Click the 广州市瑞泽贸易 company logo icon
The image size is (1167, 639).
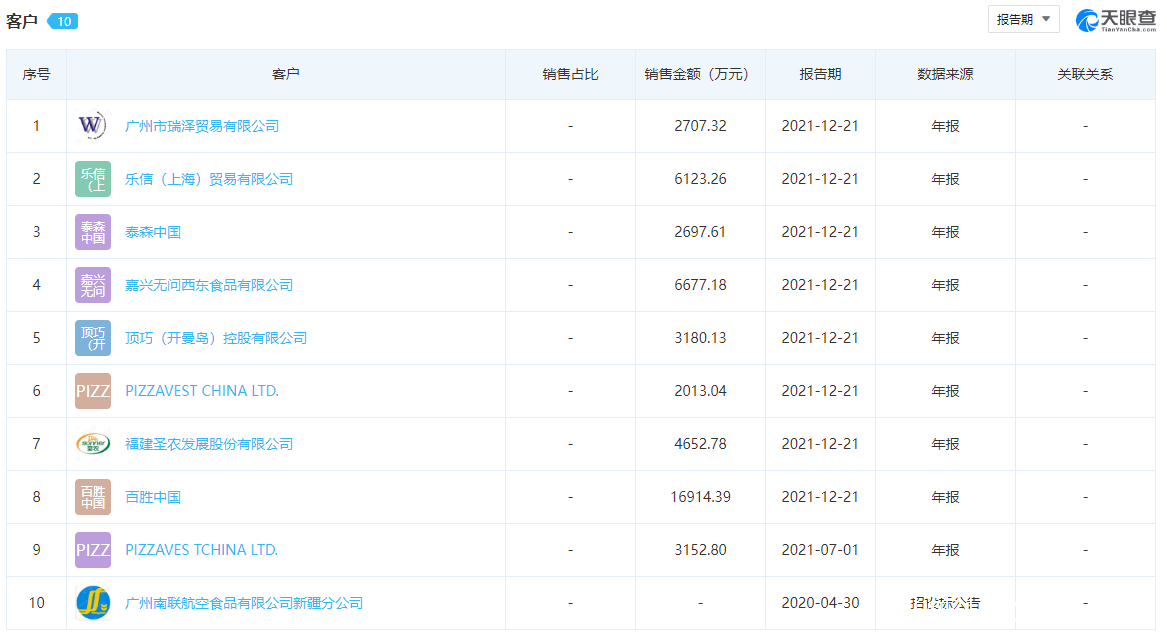[93, 126]
